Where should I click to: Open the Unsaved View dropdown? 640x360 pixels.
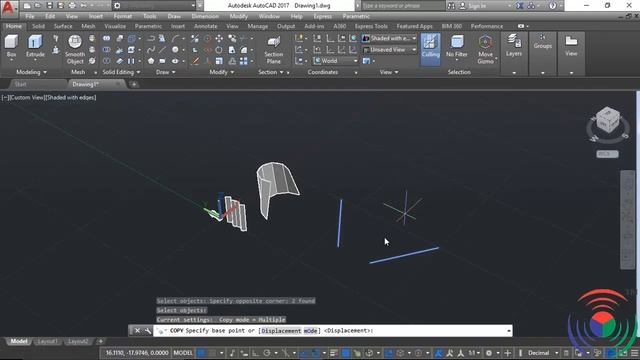pos(389,50)
